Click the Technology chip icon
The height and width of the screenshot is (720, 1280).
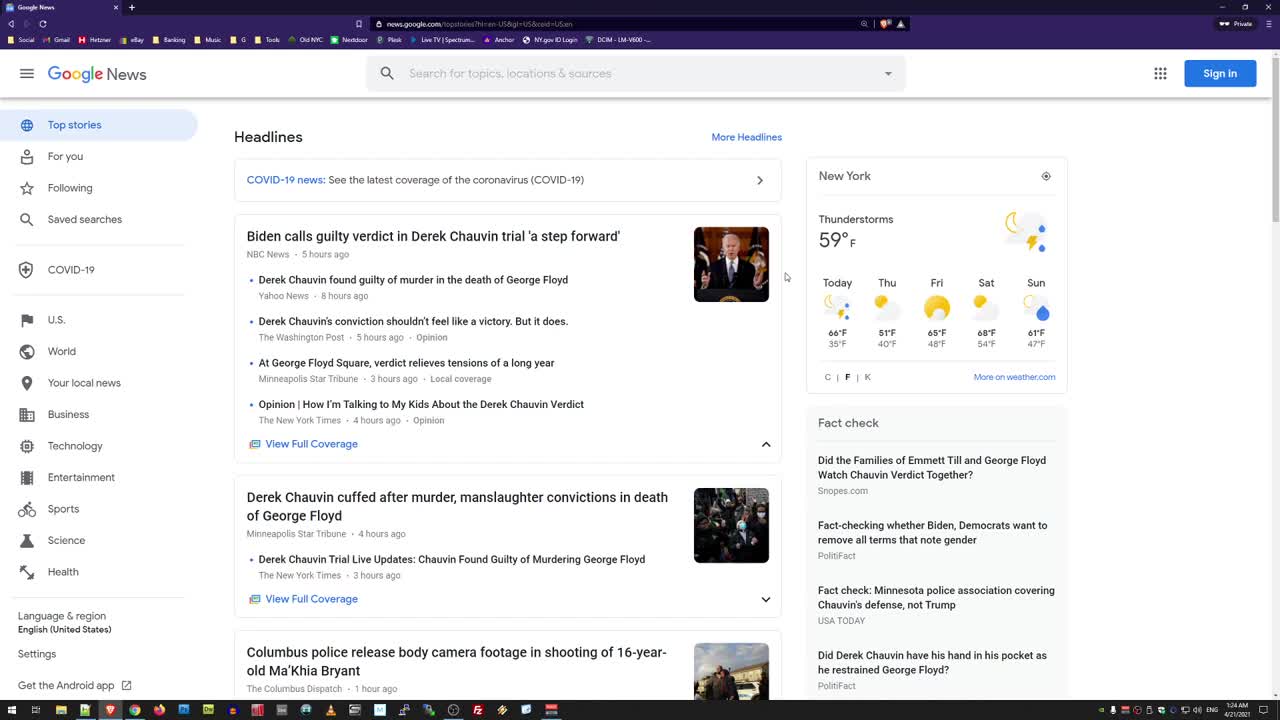pyautogui.click(x=27, y=446)
